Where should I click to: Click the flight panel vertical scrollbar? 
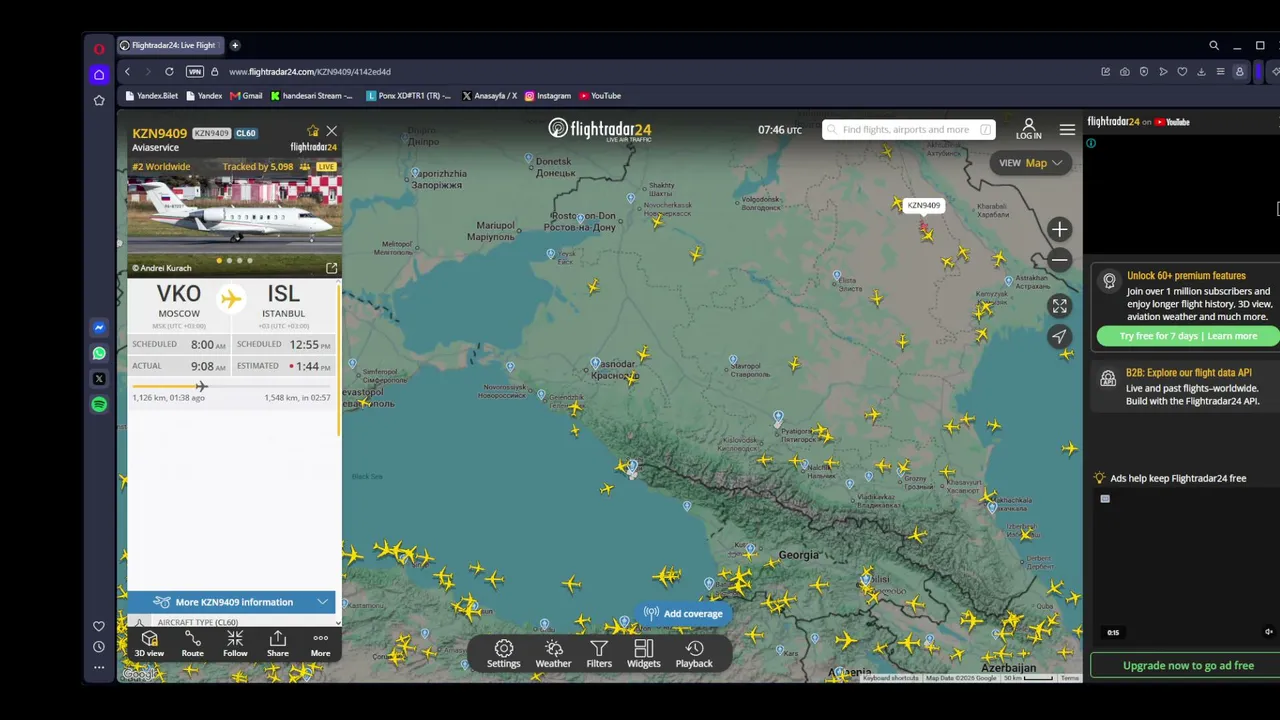click(339, 360)
